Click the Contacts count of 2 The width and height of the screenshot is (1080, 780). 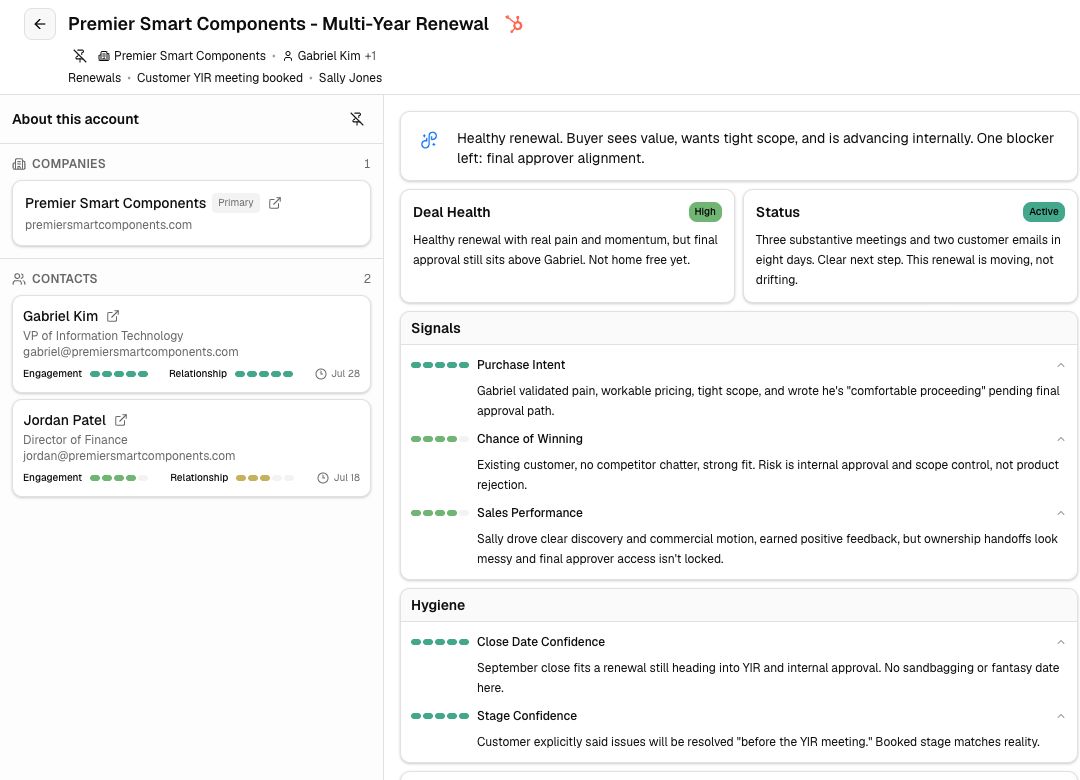tap(367, 279)
